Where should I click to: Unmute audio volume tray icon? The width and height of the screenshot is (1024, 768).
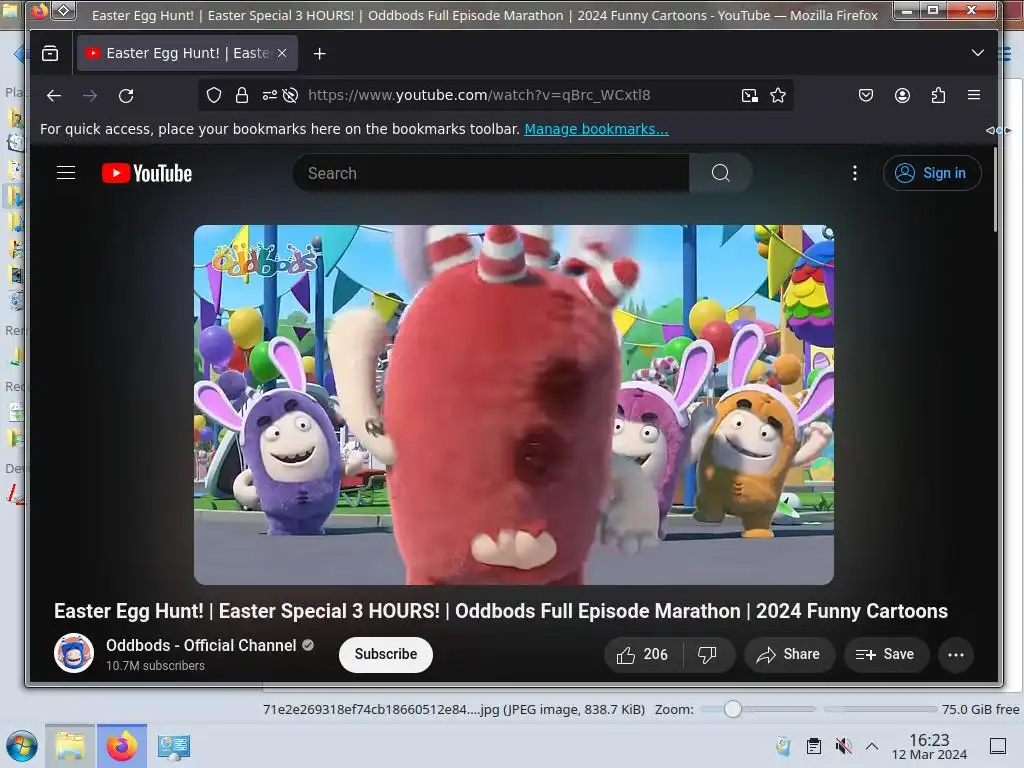(843, 746)
